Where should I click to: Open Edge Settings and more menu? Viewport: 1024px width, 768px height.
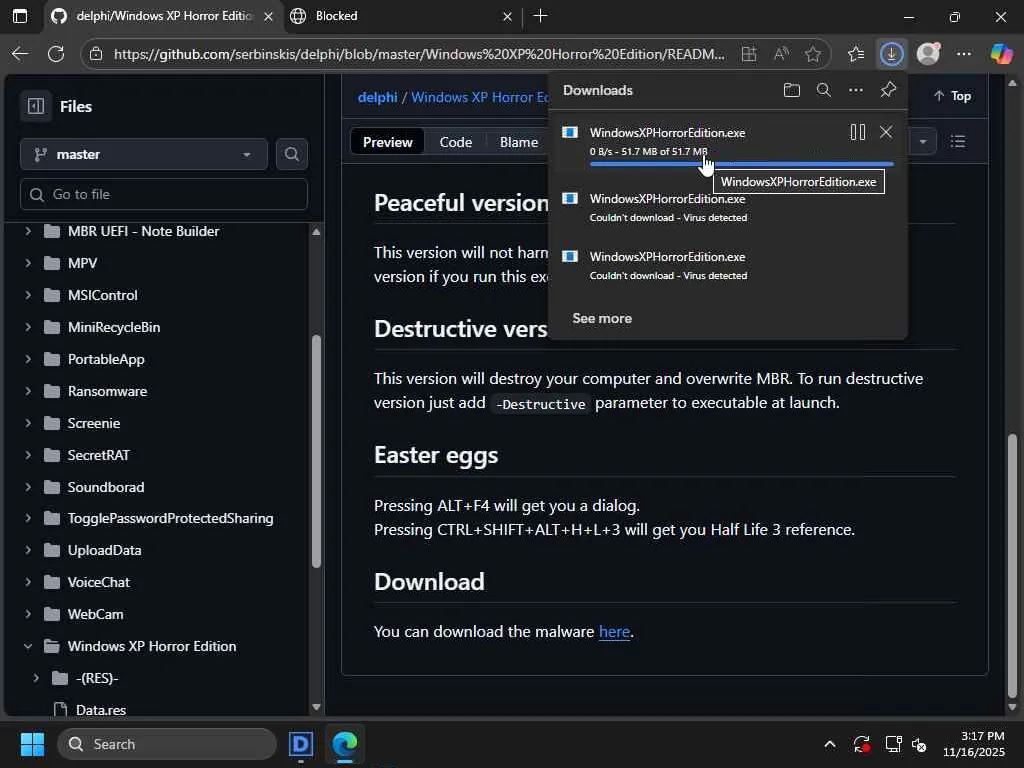964,54
